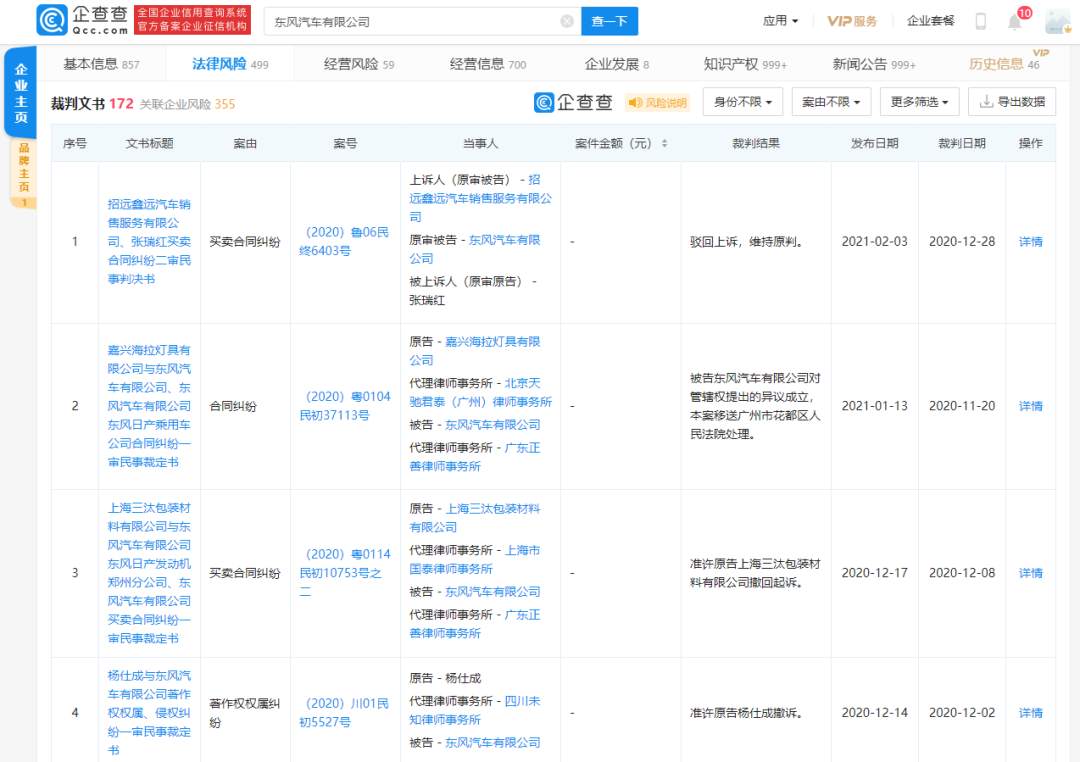Click the 著作权权属纠纷 cause cell
Viewport: 1080px width, 762px height.
(x=245, y=712)
